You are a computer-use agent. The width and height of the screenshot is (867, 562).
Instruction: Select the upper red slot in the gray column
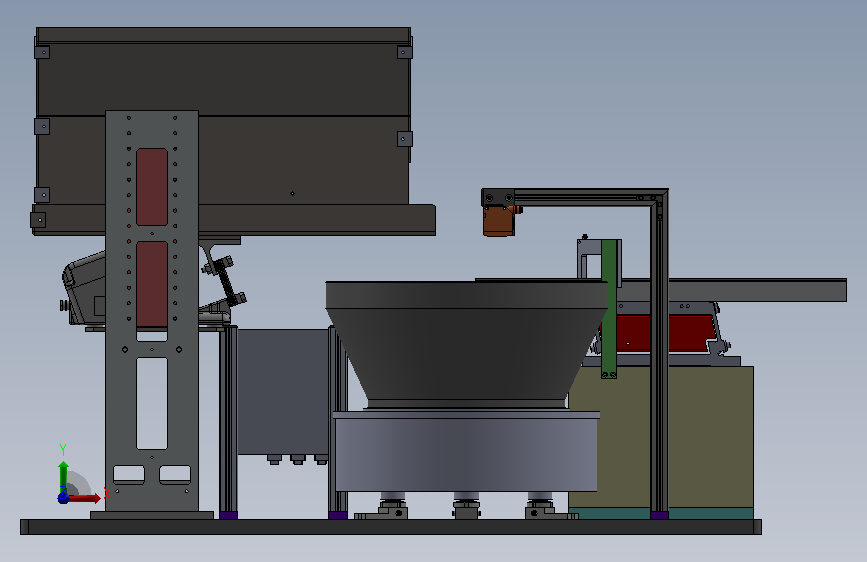[x=152, y=187]
